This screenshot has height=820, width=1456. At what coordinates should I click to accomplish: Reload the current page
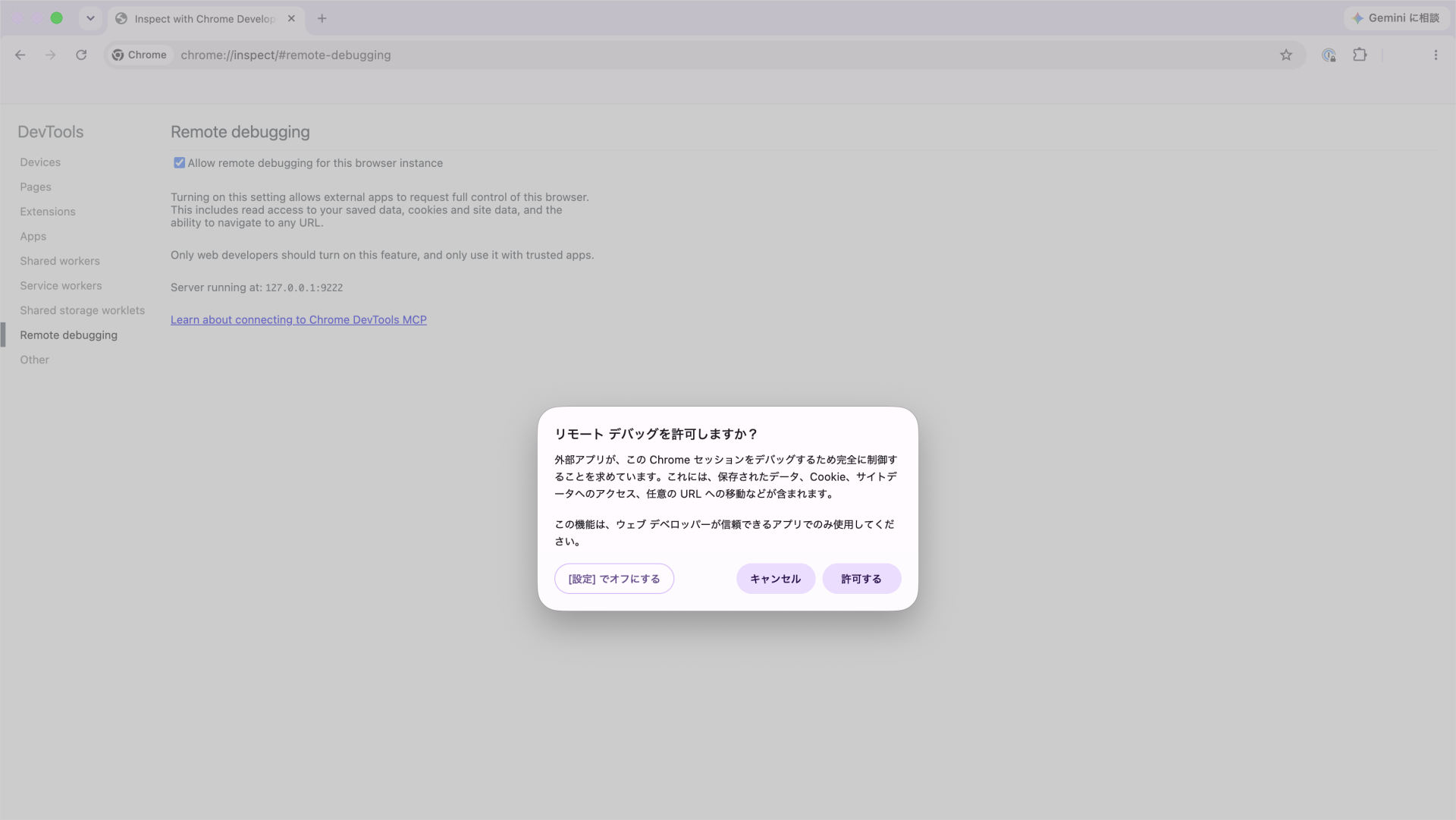coord(81,55)
